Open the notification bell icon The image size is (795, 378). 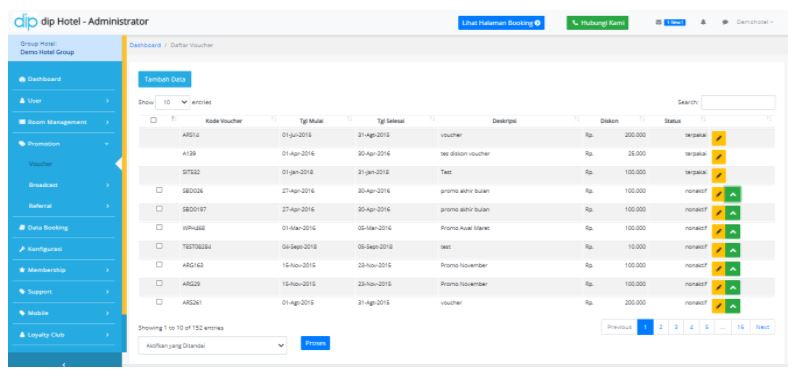pos(704,22)
